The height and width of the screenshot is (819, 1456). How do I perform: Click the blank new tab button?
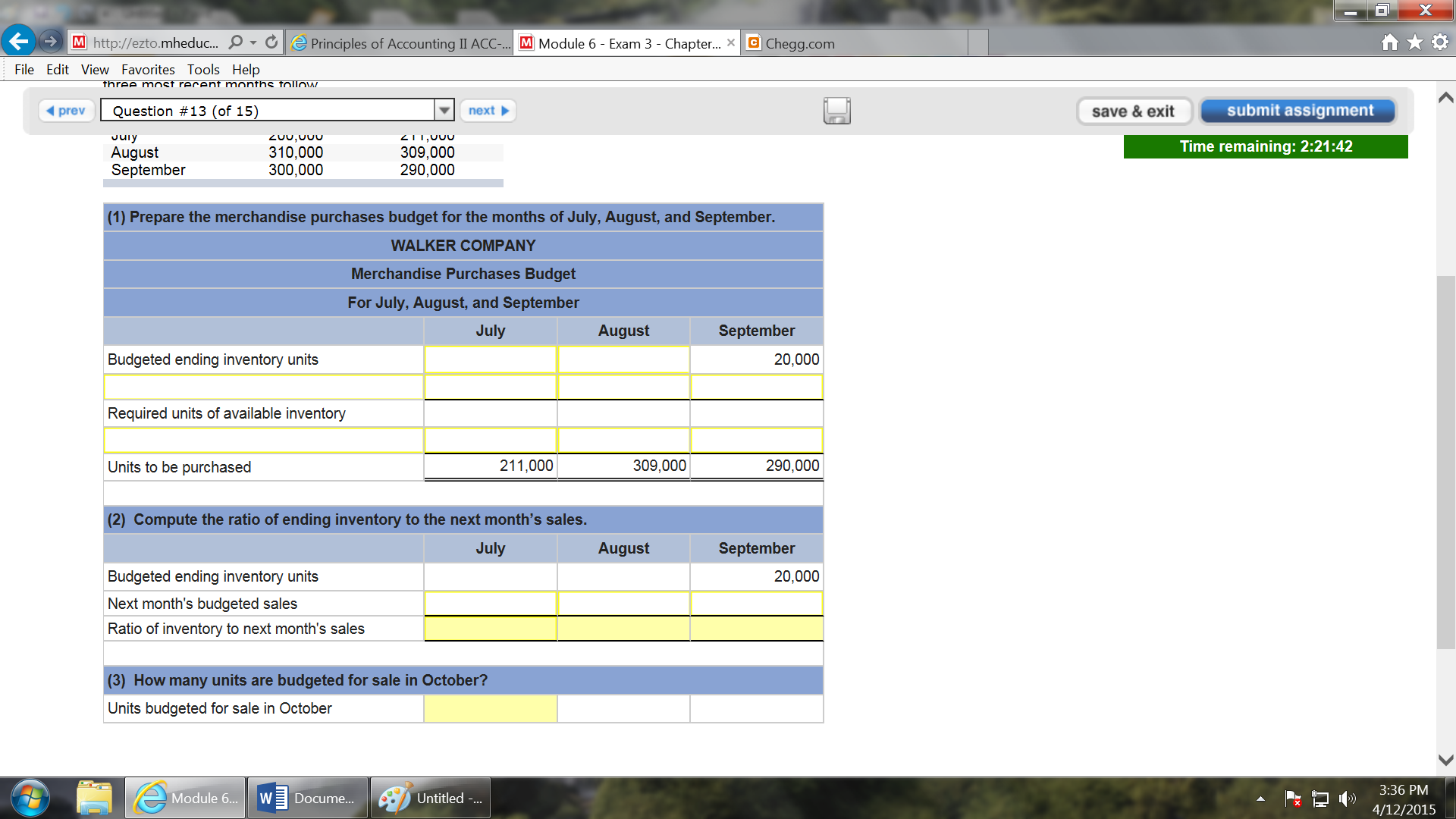point(977,43)
